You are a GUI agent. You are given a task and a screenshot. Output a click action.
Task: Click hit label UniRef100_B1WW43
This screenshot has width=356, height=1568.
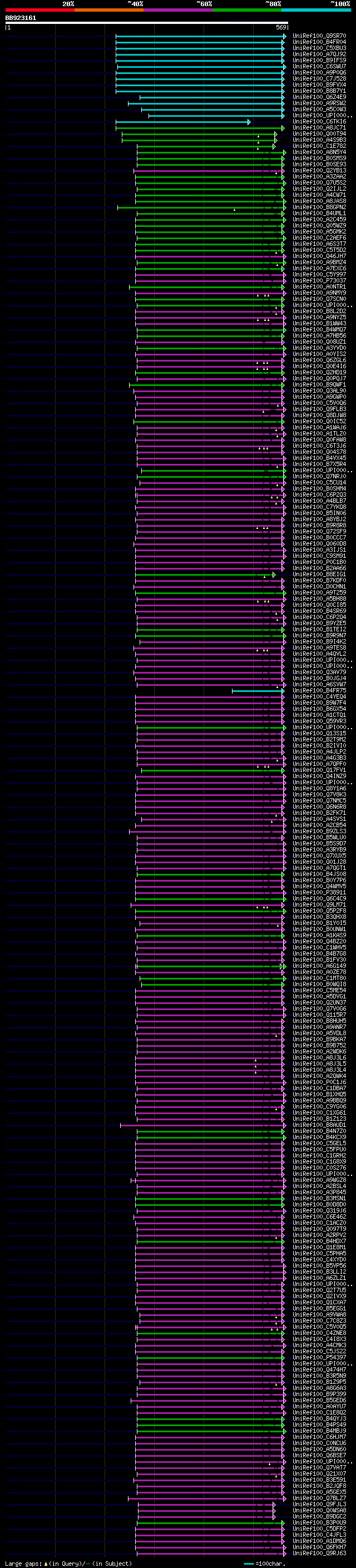319,323
